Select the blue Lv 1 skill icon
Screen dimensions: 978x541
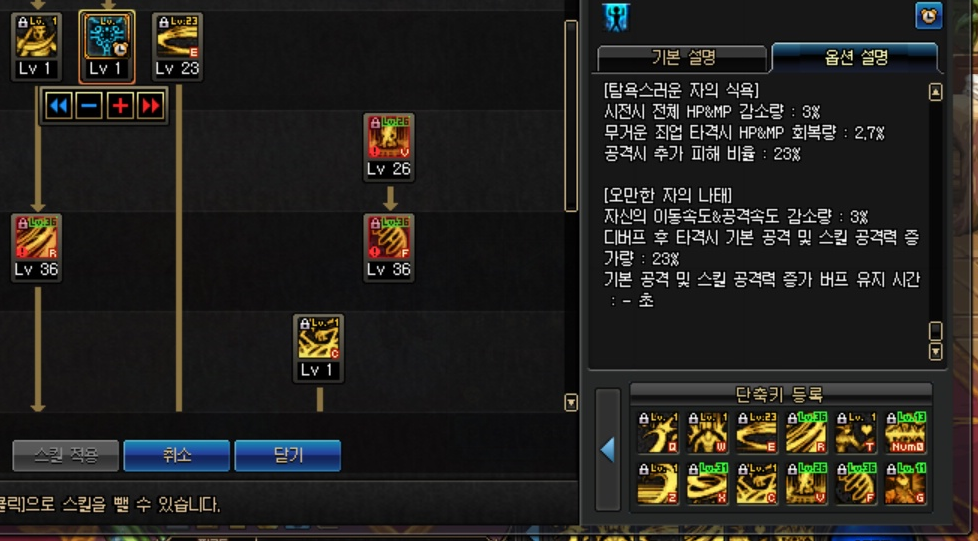(107, 39)
